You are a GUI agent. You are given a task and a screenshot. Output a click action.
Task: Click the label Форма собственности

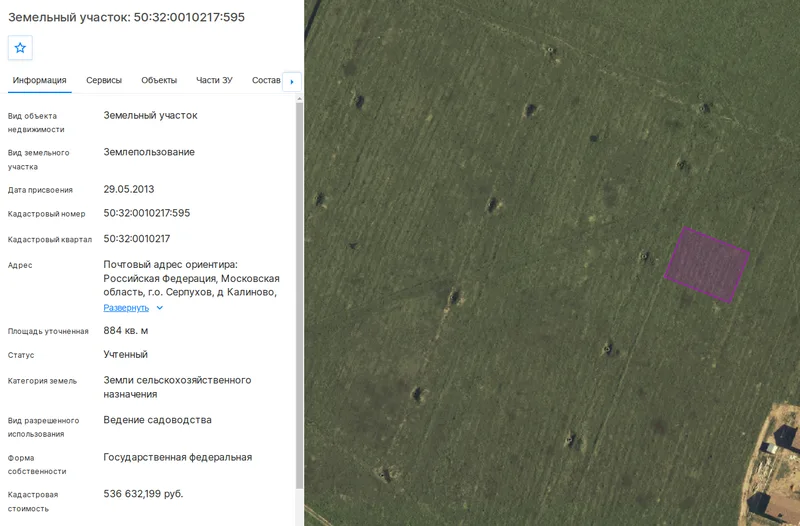[37, 464]
